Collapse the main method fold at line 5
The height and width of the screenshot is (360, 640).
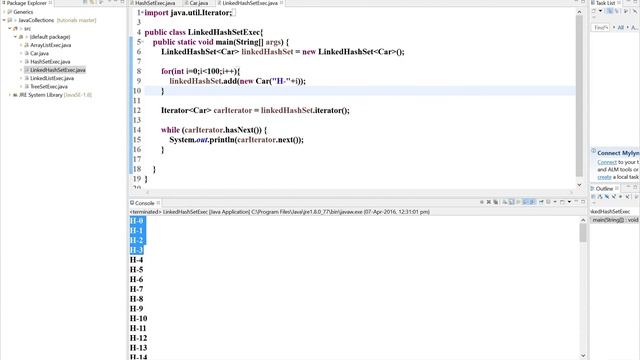[142, 42]
